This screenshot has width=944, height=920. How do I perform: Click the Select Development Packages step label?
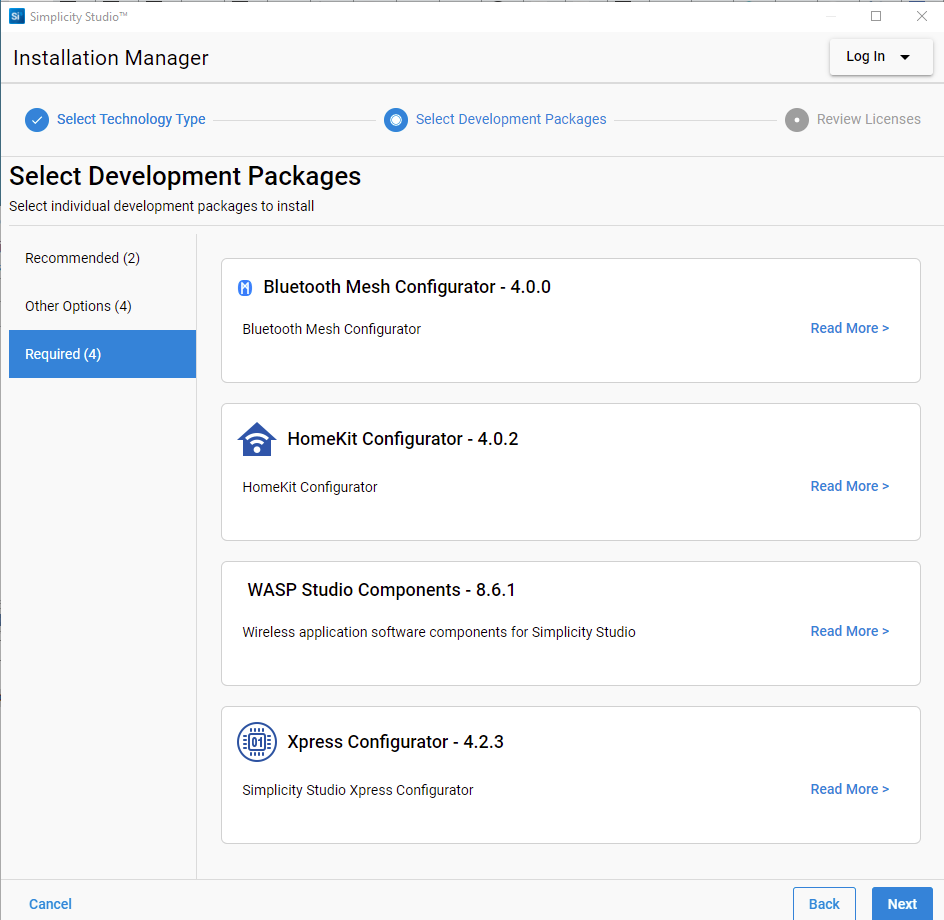point(511,119)
